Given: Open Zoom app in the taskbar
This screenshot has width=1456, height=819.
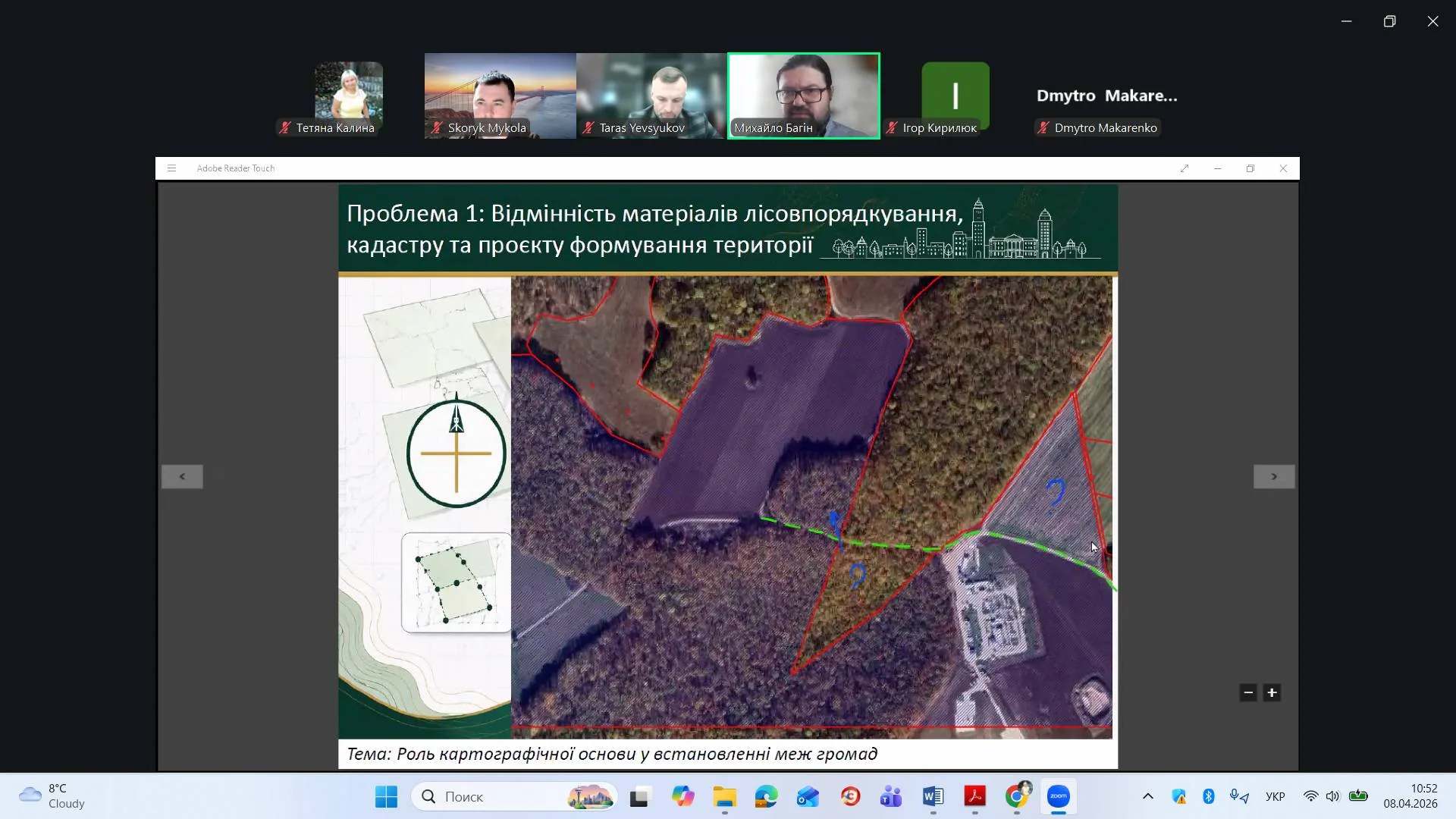Looking at the screenshot, I should tap(1058, 796).
